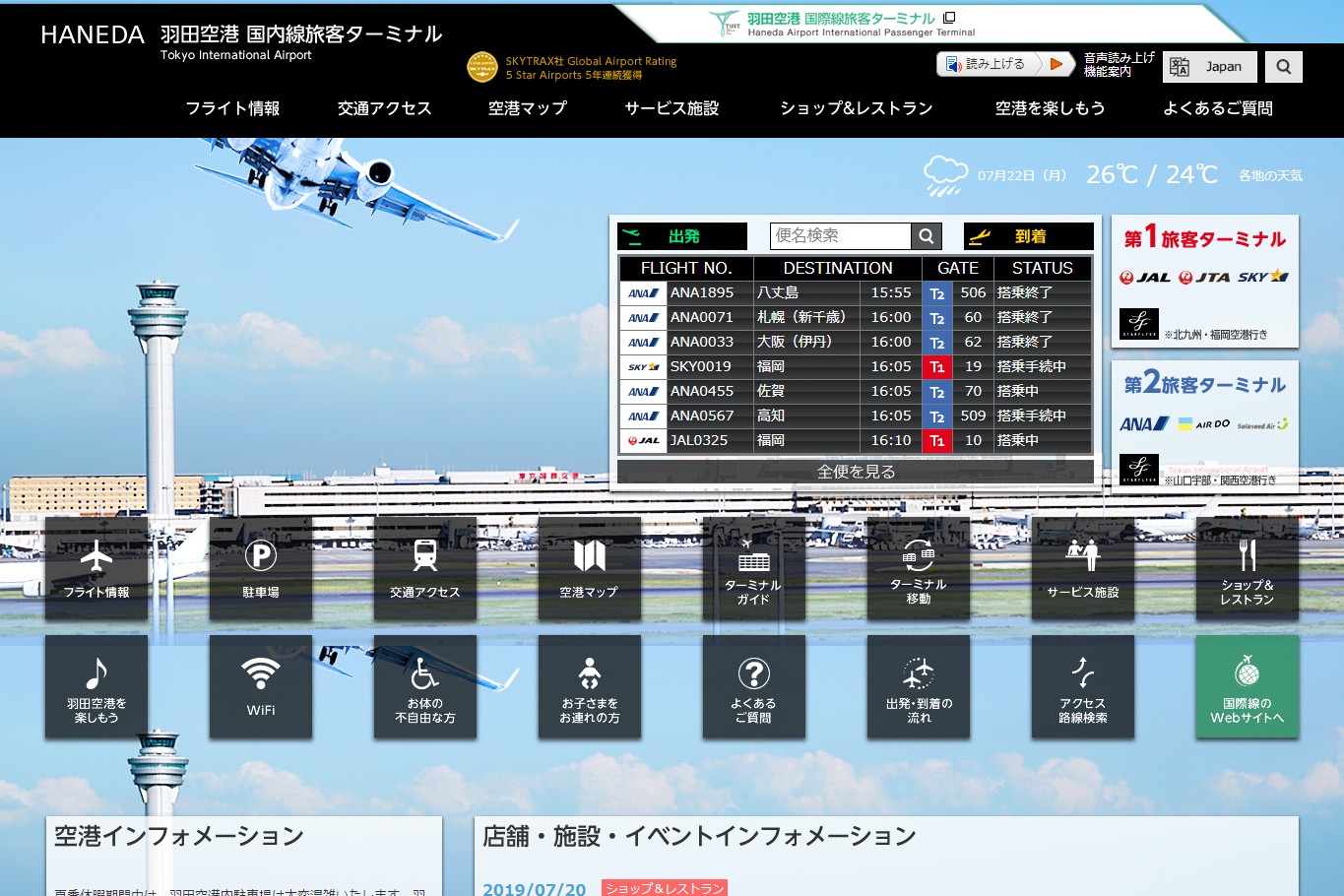Screen dimensions: 1344x896
Task: Open 各地の天気 weather link
Action: (1270, 175)
